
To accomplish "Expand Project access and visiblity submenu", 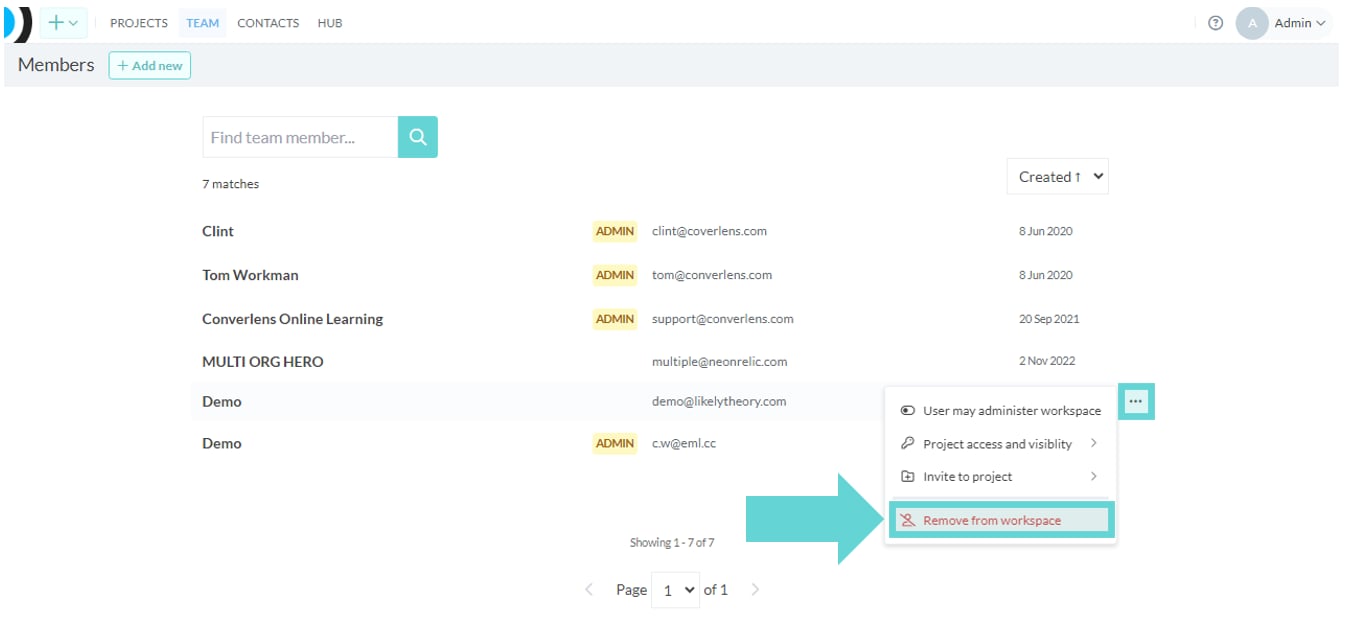I will point(1001,444).
